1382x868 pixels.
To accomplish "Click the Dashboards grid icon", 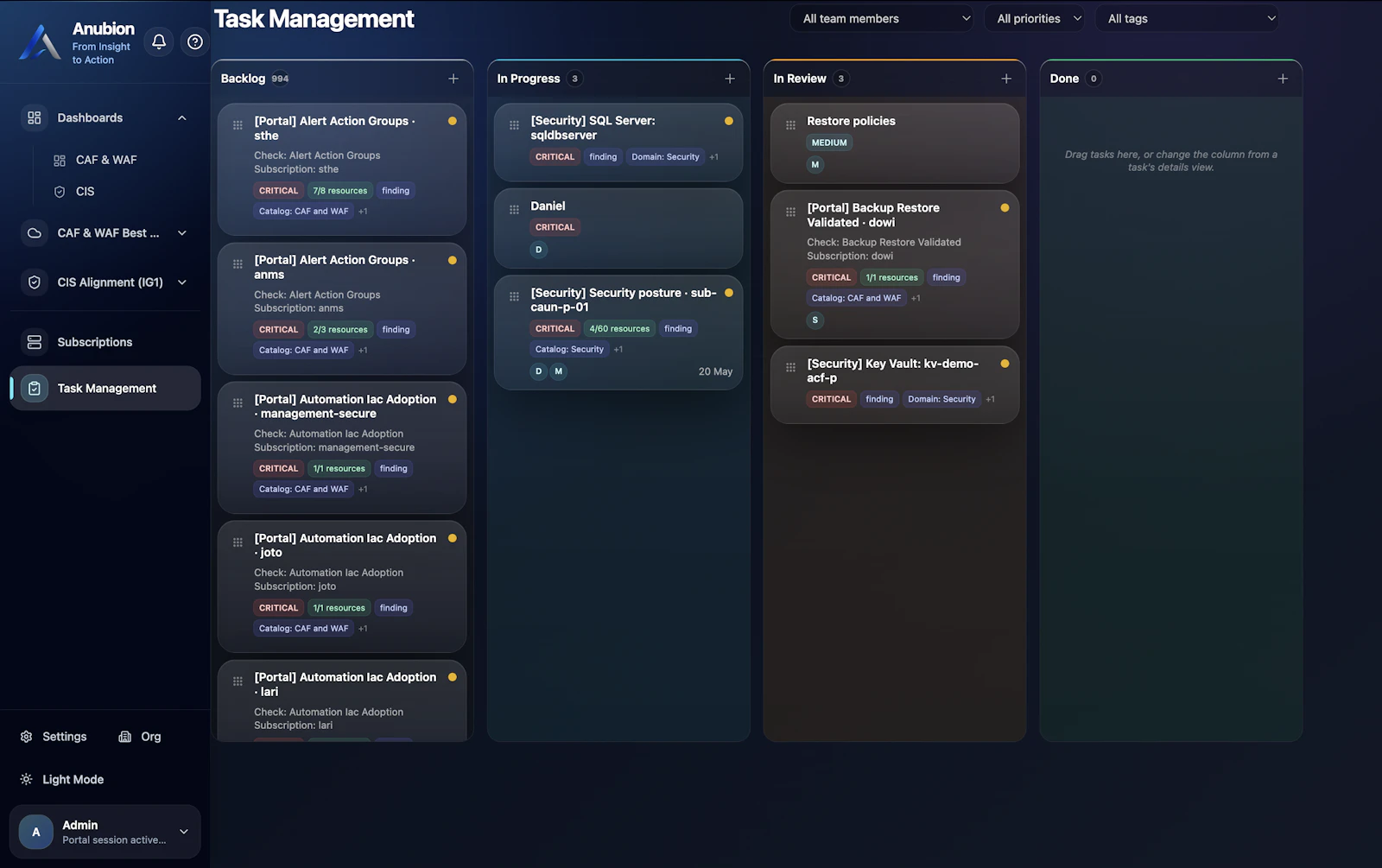I will pyautogui.click(x=35, y=117).
